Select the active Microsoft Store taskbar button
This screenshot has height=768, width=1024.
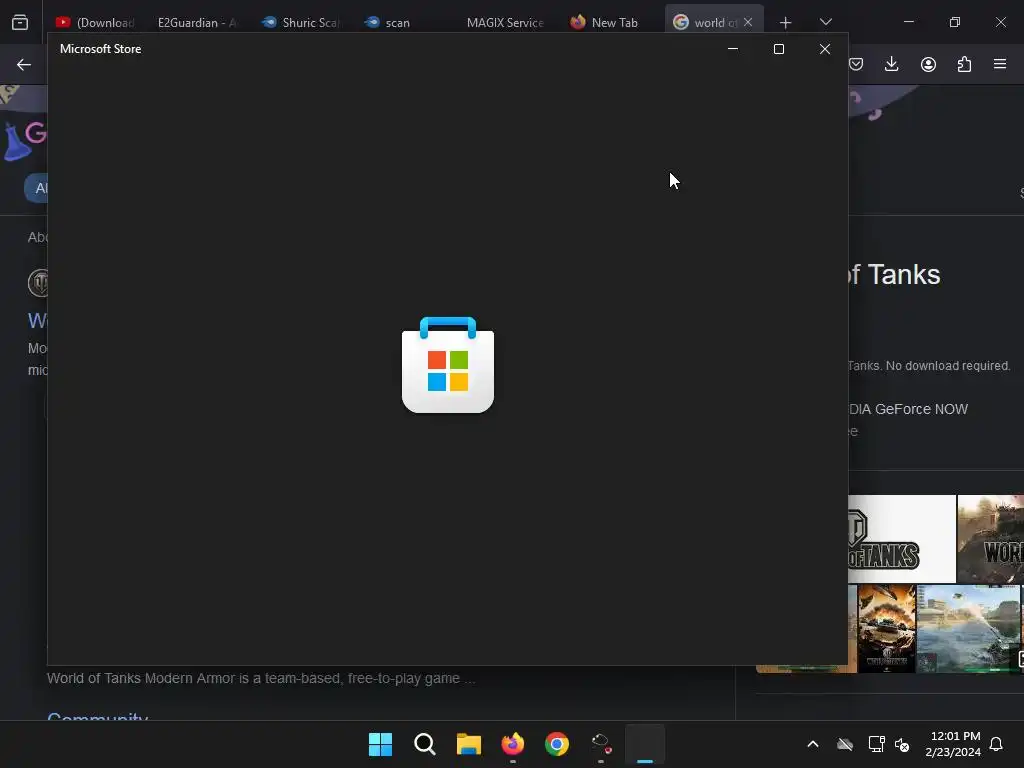(x=645, y=744)
